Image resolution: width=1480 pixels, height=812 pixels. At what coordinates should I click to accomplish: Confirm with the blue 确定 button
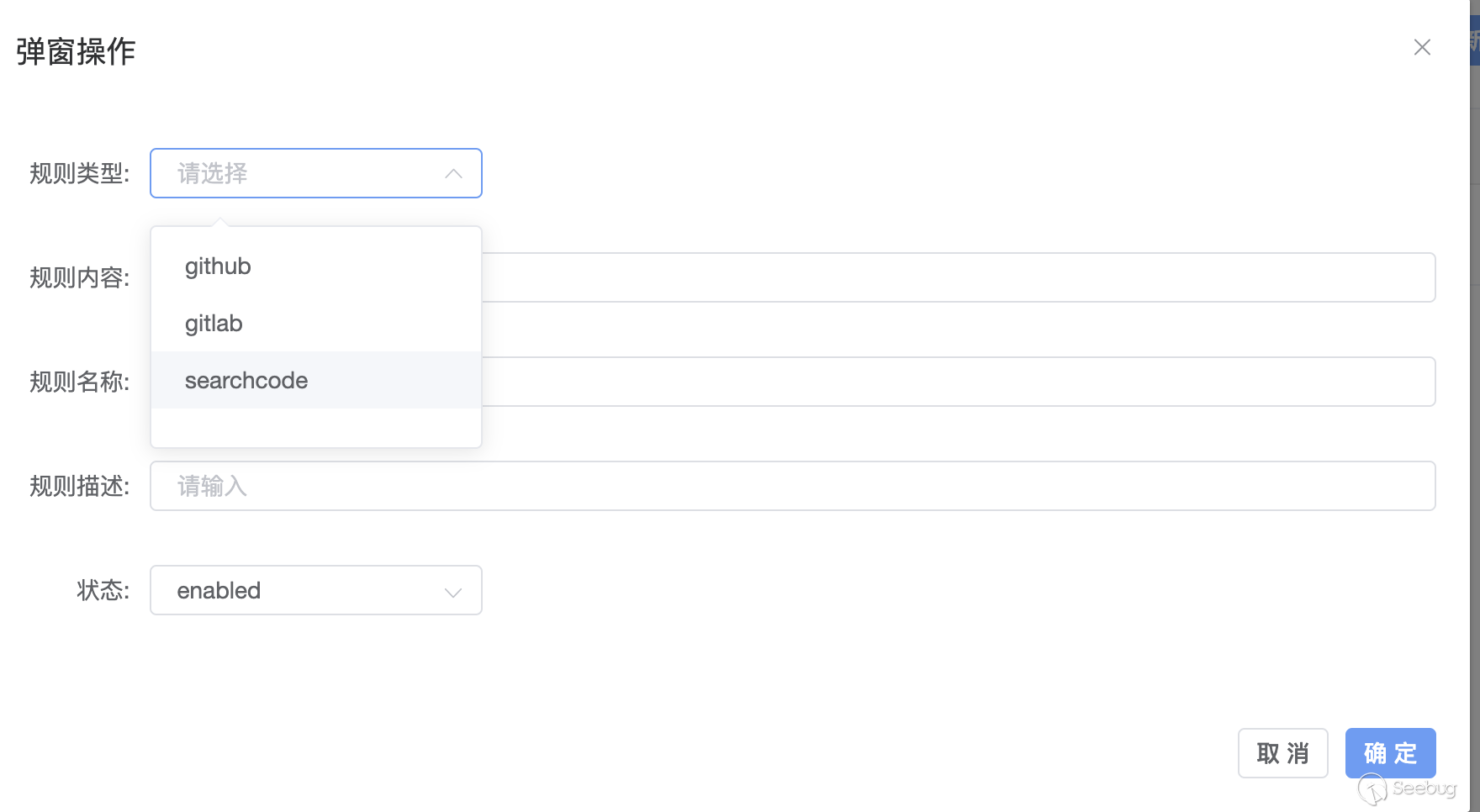(1389, 753)
